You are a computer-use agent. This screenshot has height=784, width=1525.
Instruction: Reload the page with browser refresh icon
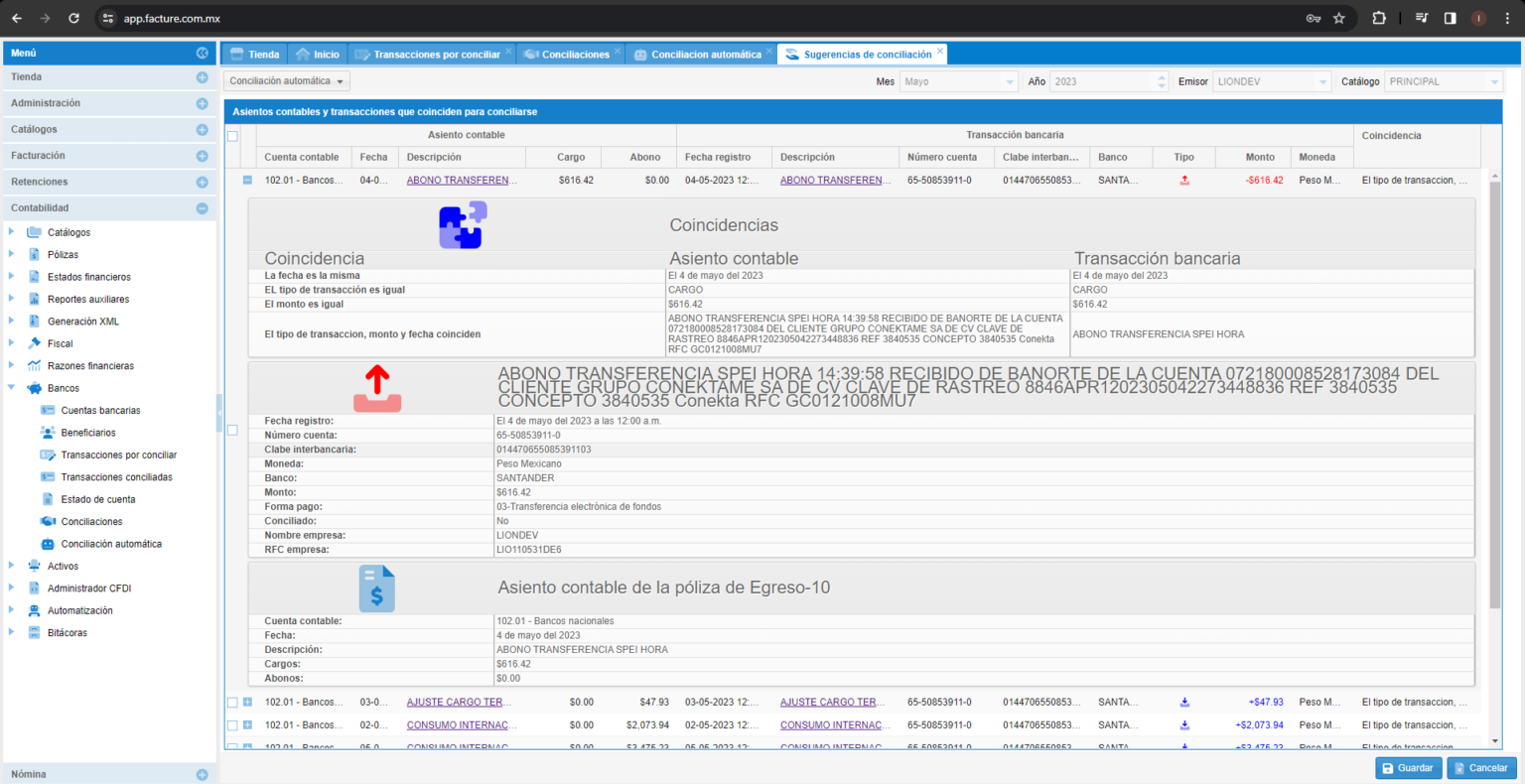click(x=73, y=18)
